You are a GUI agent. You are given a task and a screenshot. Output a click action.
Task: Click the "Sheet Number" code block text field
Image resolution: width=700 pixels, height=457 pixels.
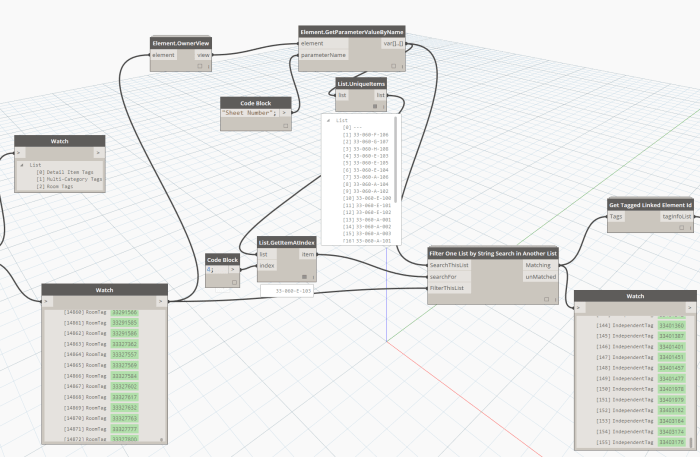tap(250, 114)
